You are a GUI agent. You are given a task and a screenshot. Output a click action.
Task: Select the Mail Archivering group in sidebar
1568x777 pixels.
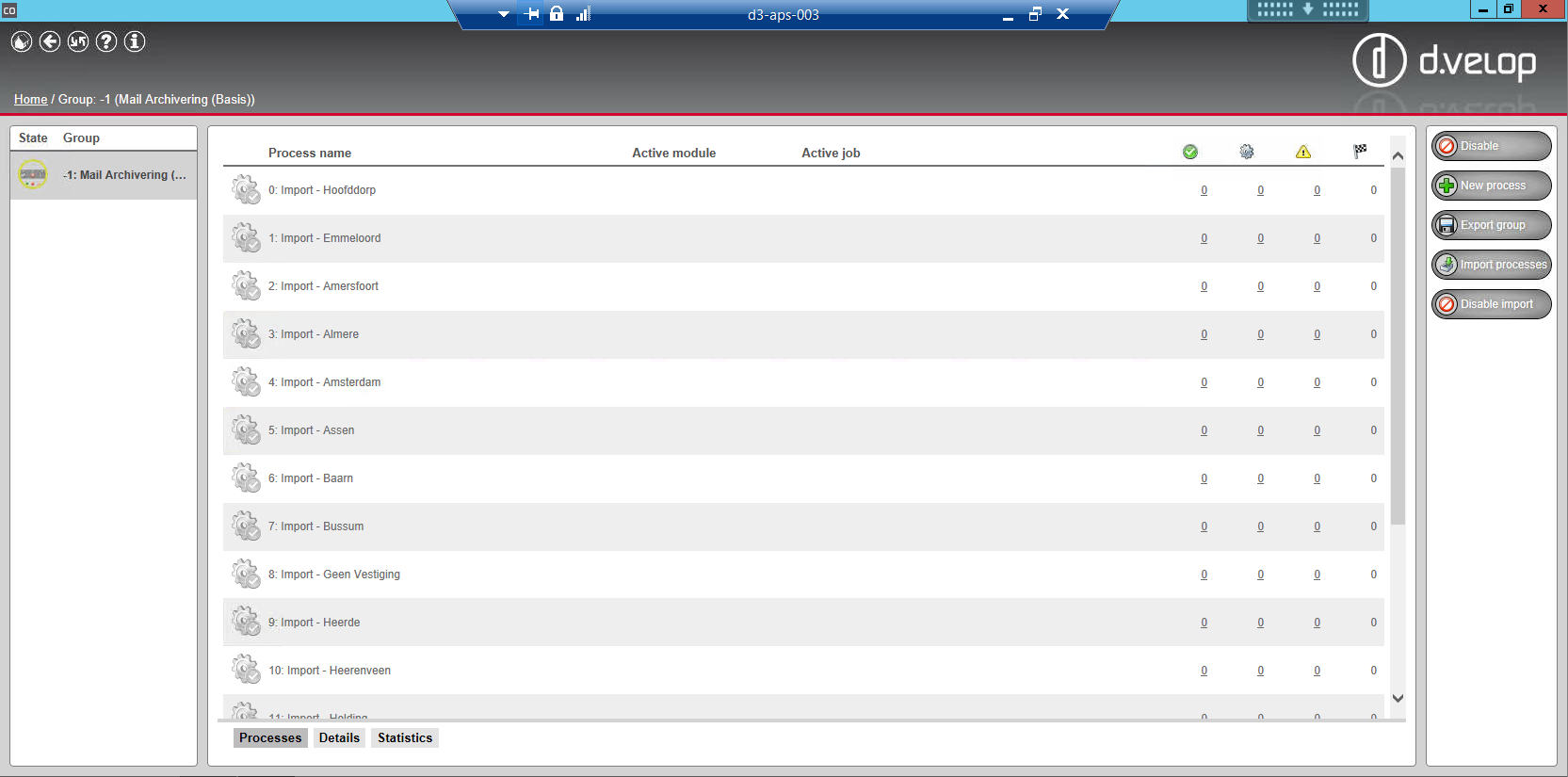104,175
